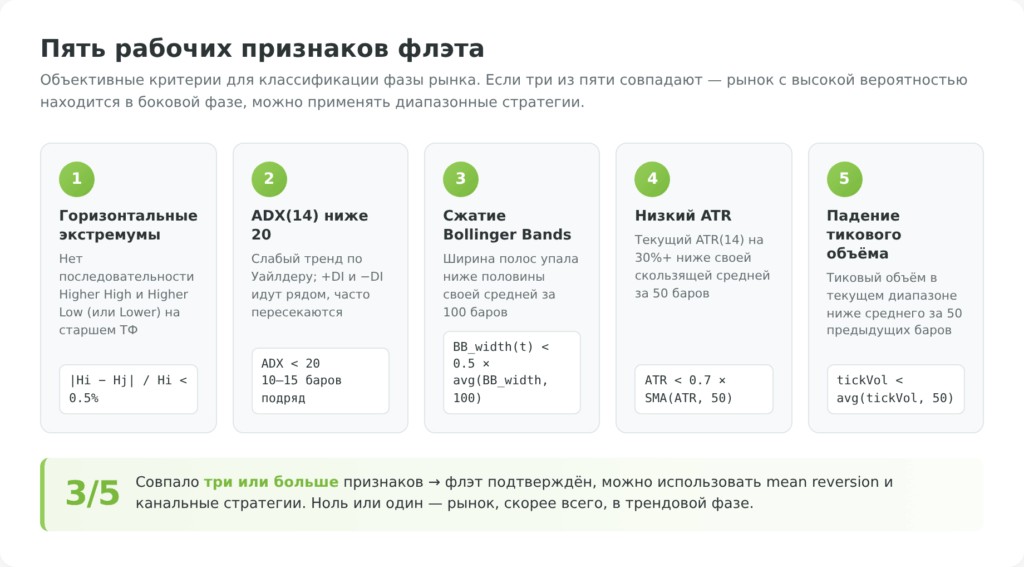
Task: Click the subtitle beginning 'Объективные критерии'
Action: [x=504, y=91]
